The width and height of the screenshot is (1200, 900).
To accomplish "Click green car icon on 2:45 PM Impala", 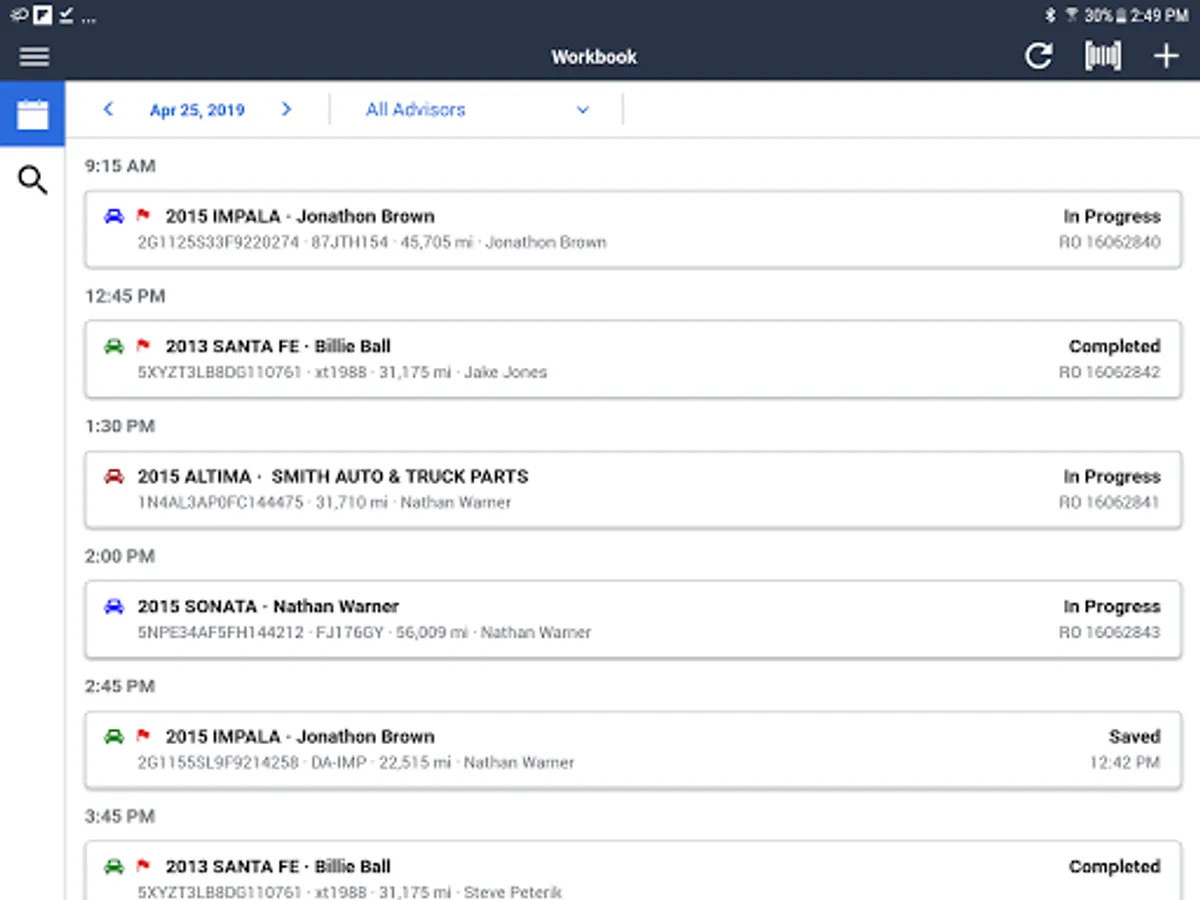I will (114, 736).
